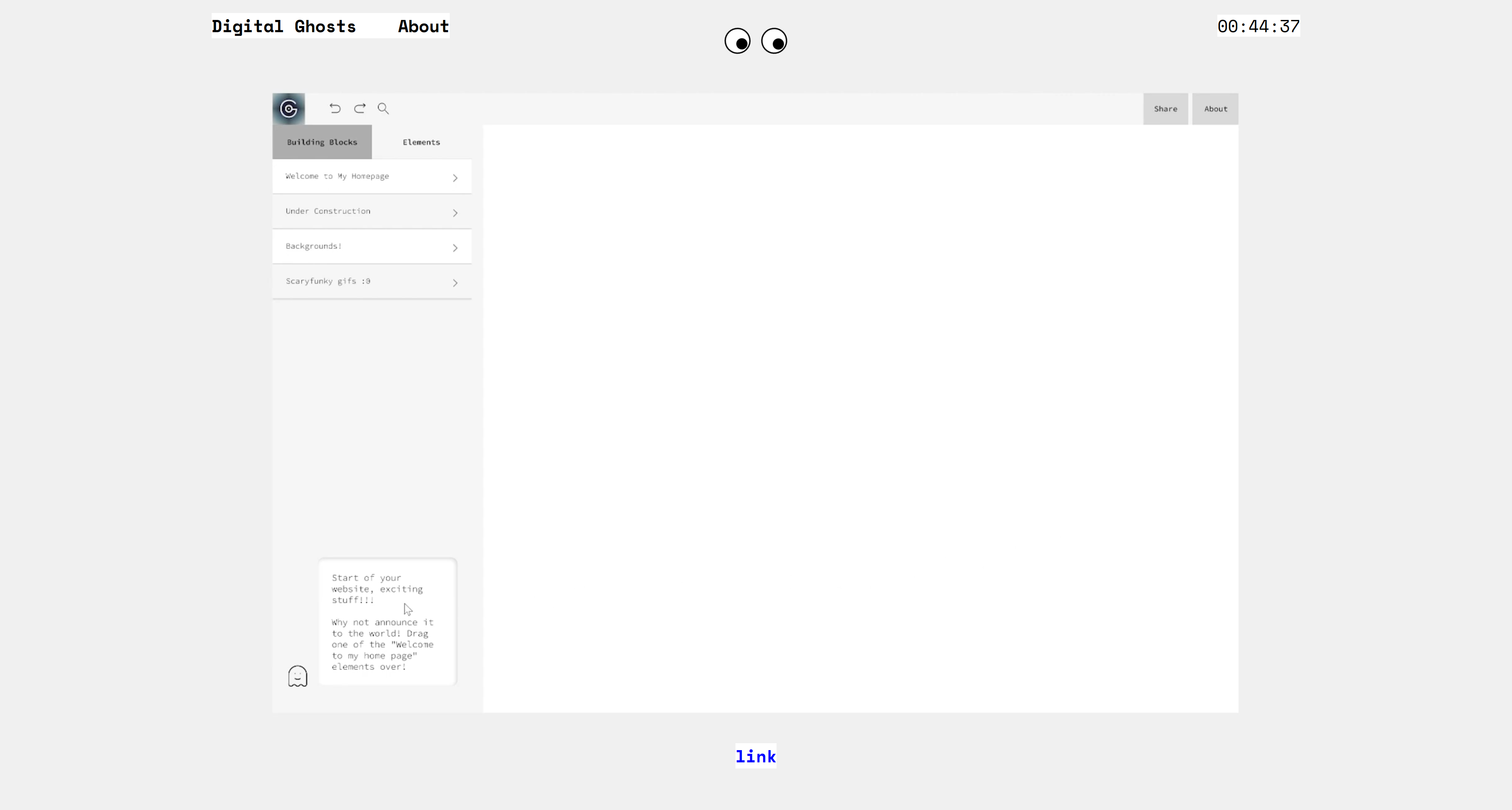Expand Welcome to My Homepage chevron
The height and width of the screenshot is (810, 1512).
pos(455,178)
